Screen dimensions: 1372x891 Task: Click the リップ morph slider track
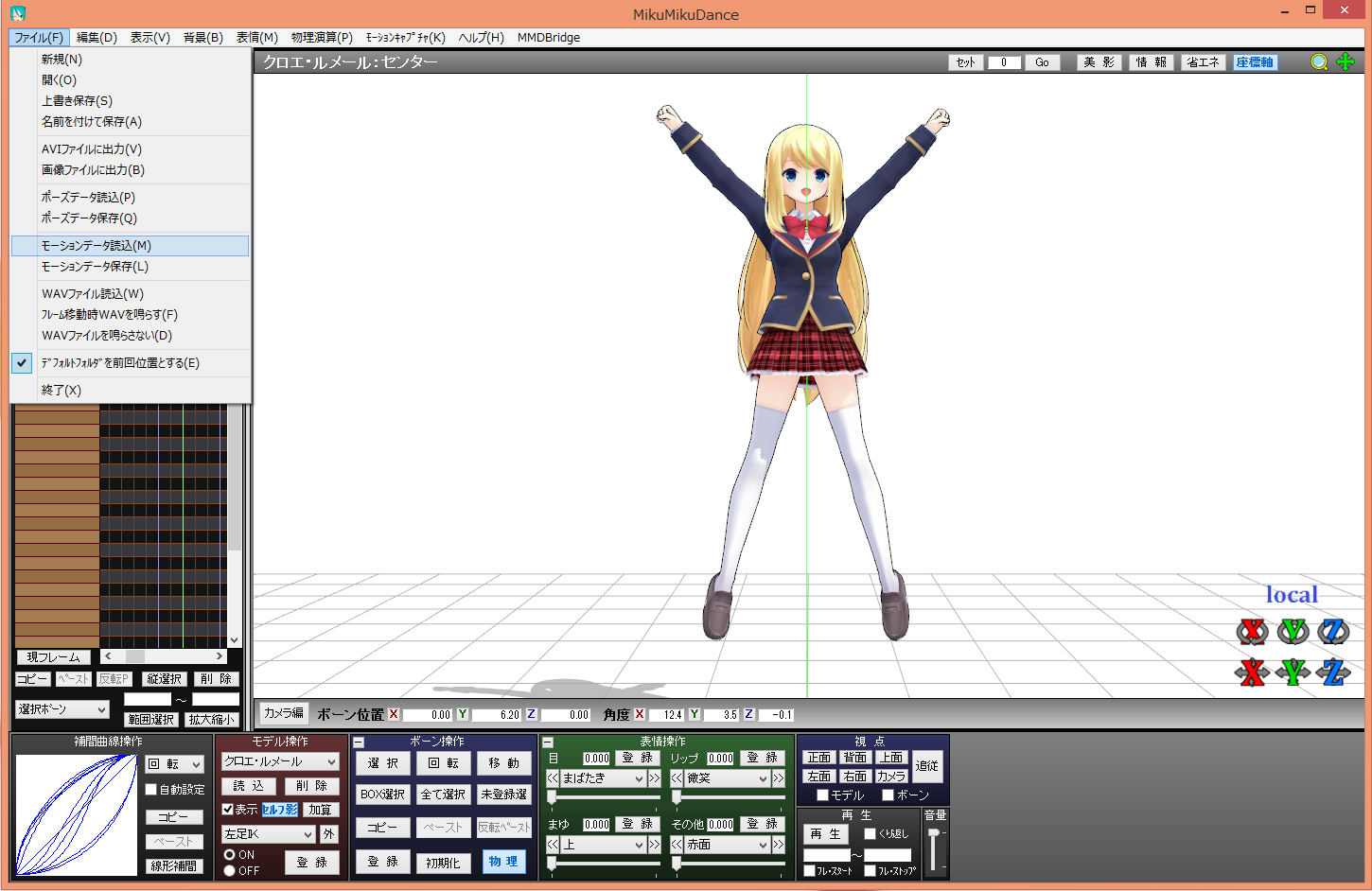(x=728, y=797)
